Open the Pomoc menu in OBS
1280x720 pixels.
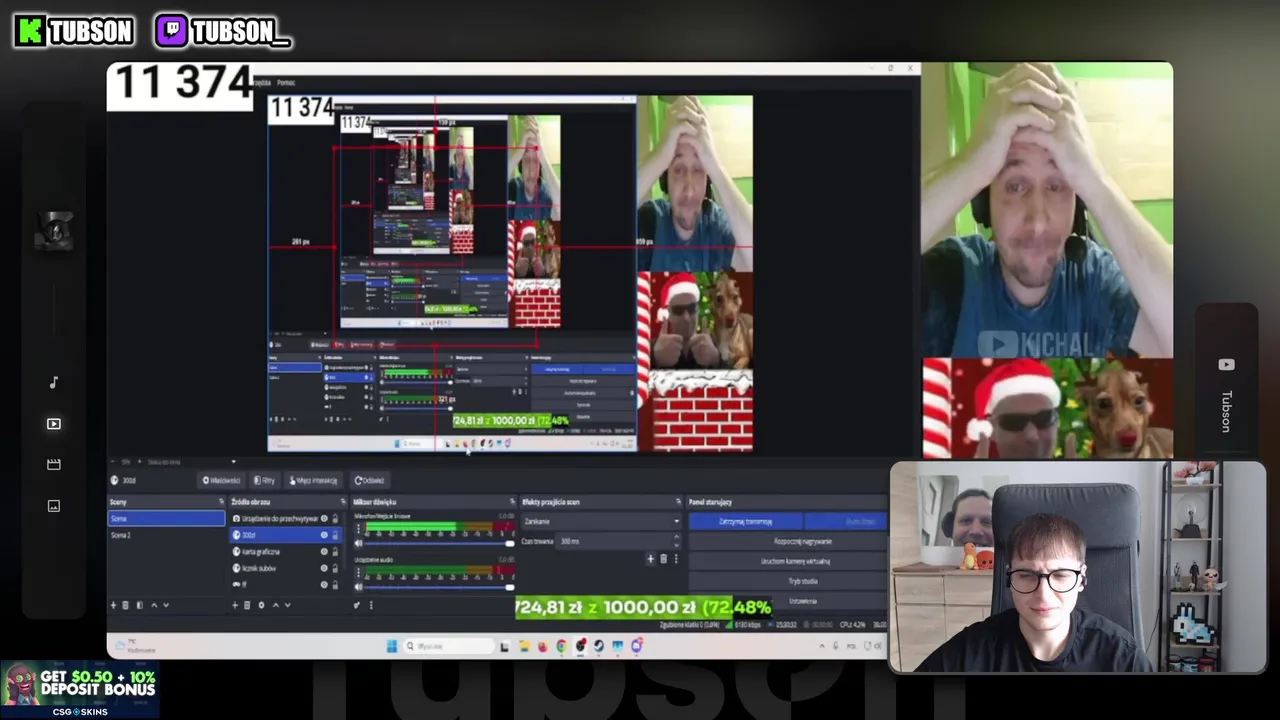286,83
